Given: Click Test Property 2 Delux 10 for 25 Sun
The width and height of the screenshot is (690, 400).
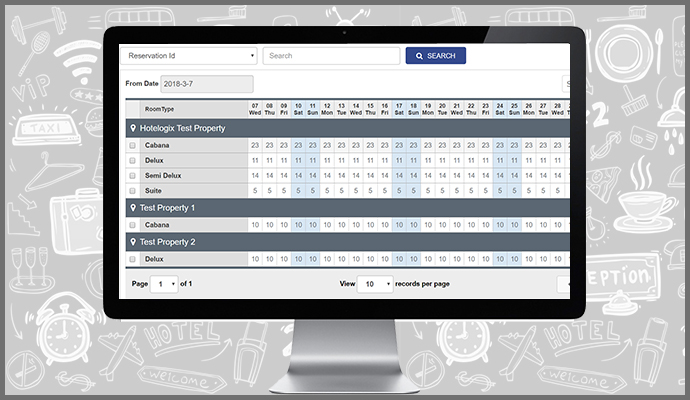Looking at the screenshot, I should click(514, 259).
